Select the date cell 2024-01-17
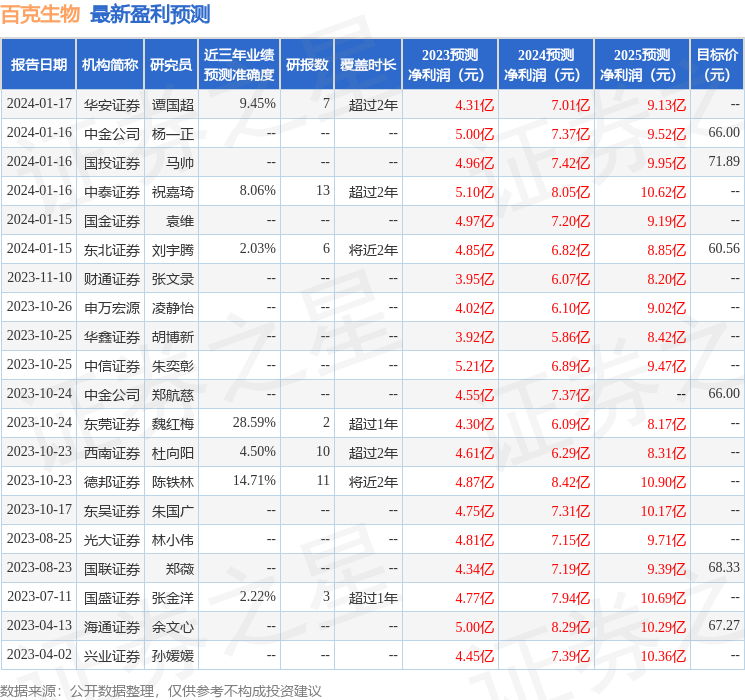The width and height of the screenshot is (745, 700). pos(39,104)
